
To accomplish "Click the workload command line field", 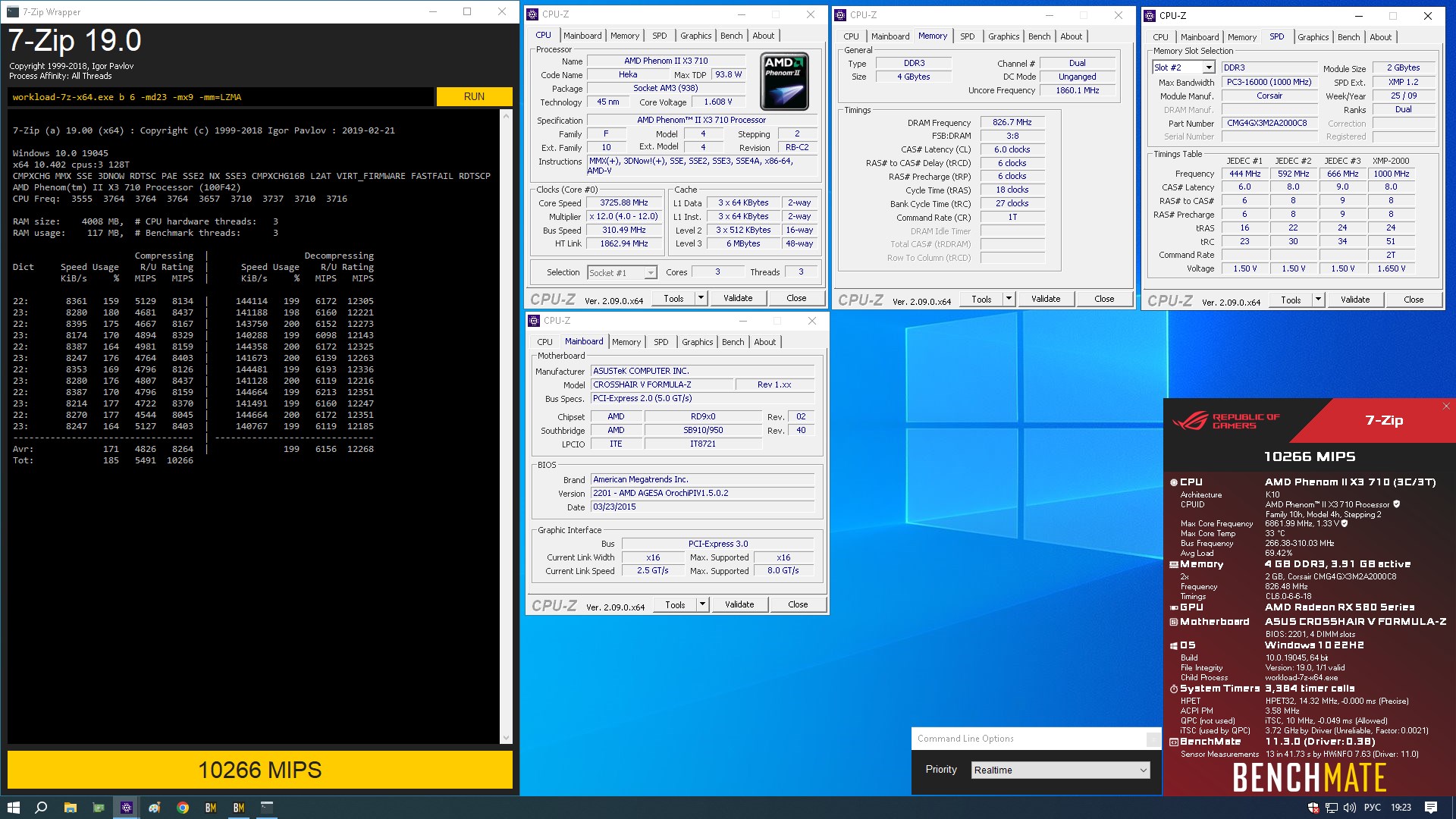I will 221,97.
